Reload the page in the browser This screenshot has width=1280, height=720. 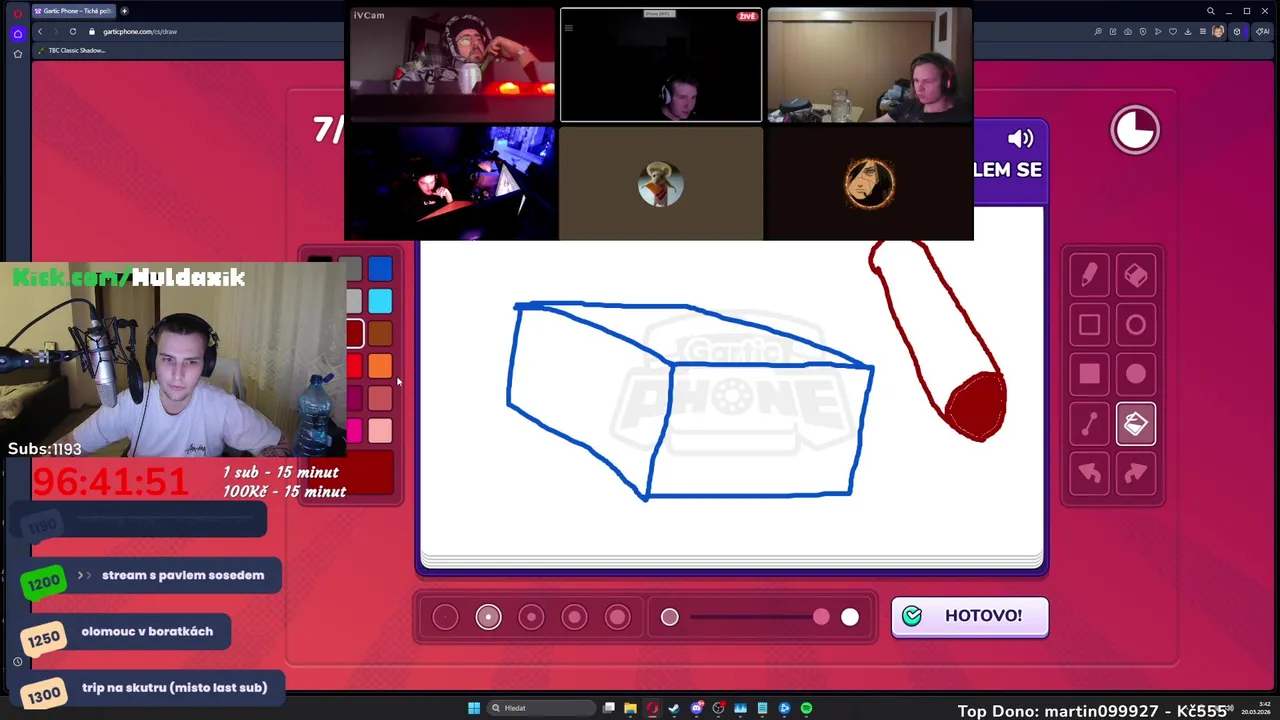click(x=72, y=31)
